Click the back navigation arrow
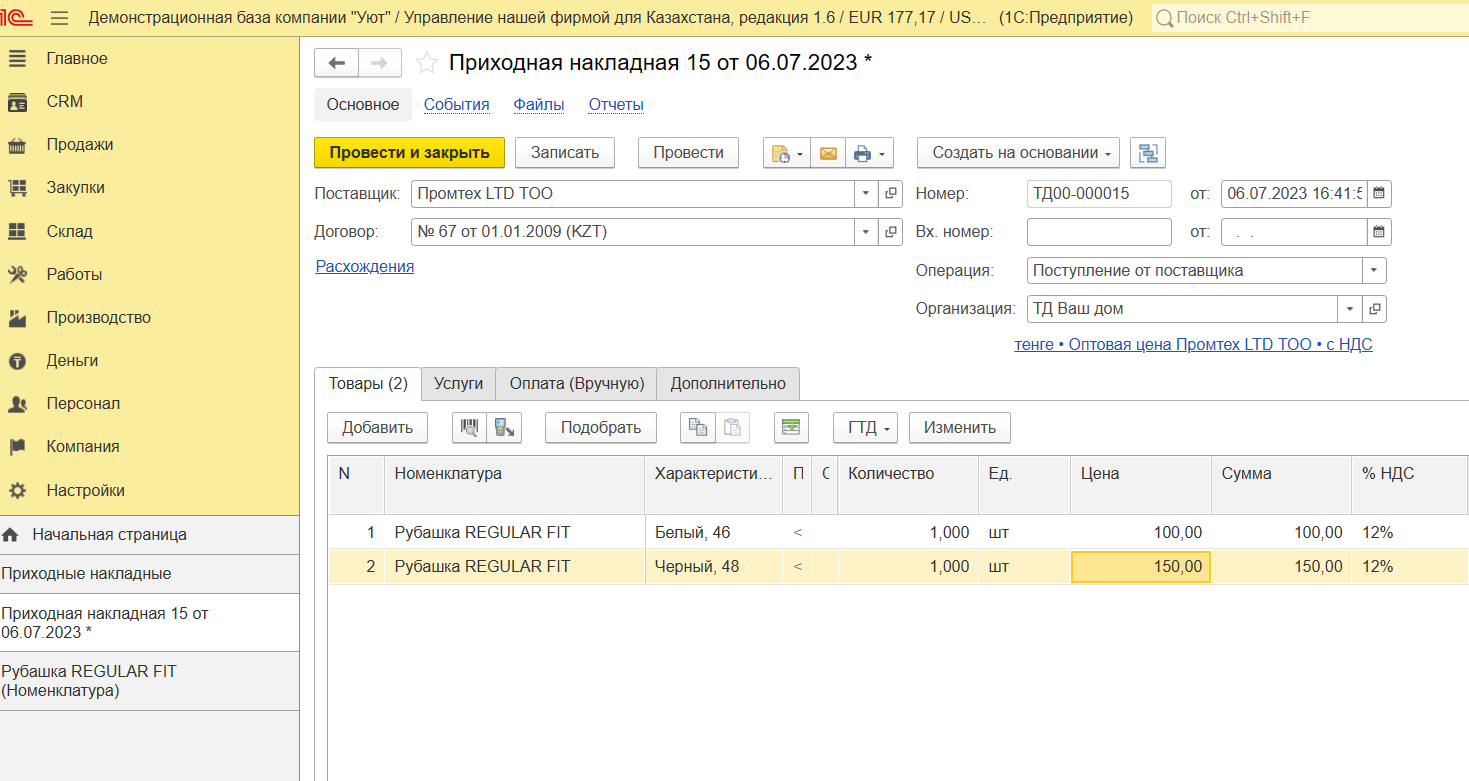 (336, 63)
